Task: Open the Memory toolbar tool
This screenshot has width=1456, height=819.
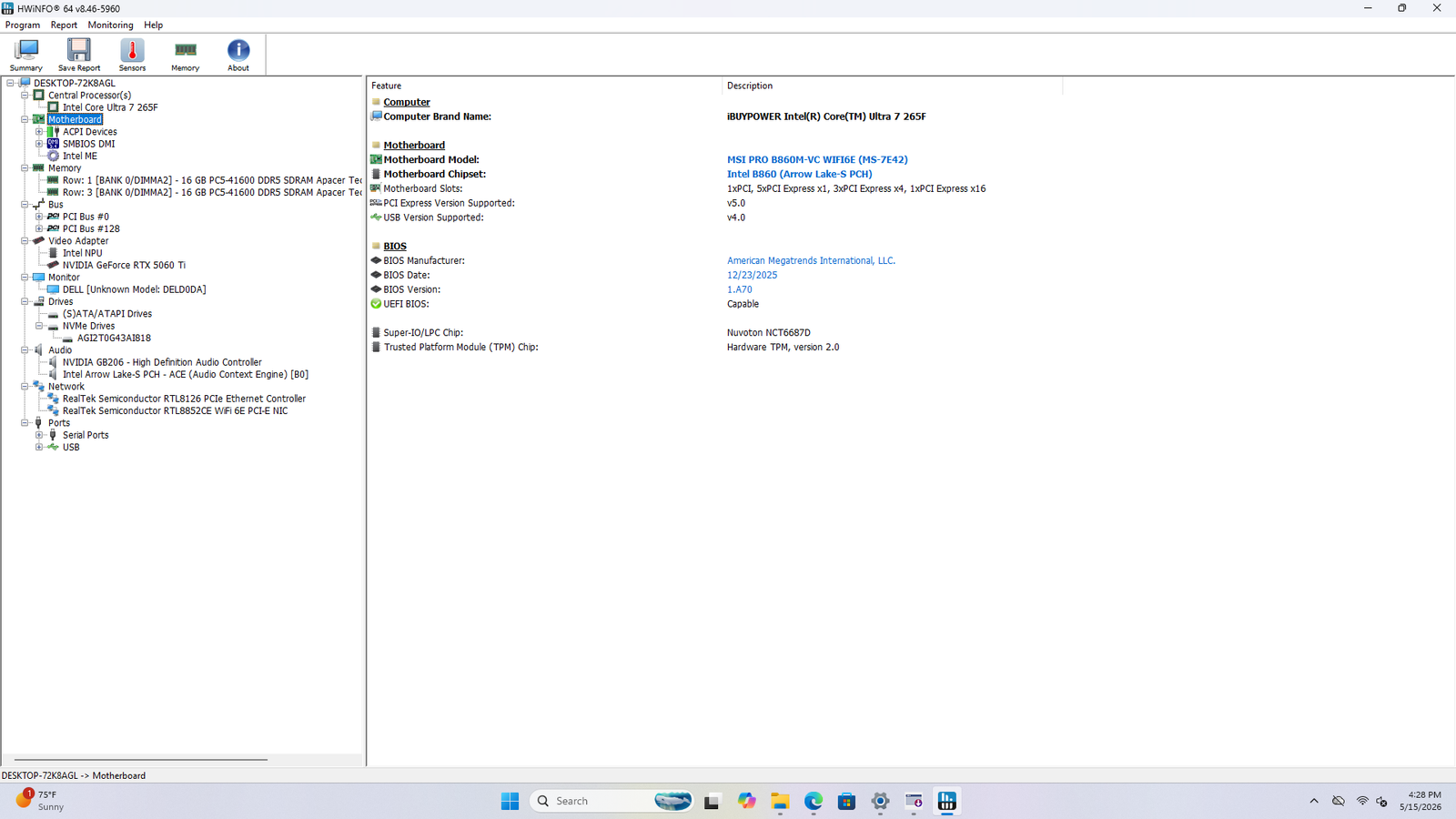Action: click(x=186, y=55)
